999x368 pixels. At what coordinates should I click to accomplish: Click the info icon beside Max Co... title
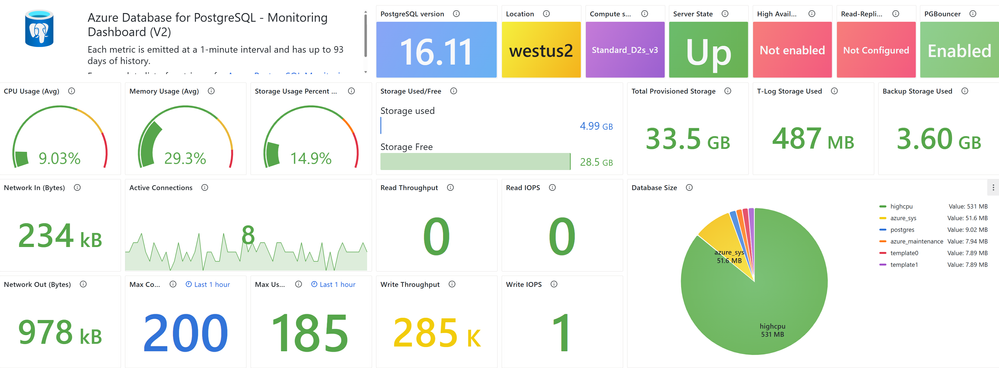click(x=173, y=285)
